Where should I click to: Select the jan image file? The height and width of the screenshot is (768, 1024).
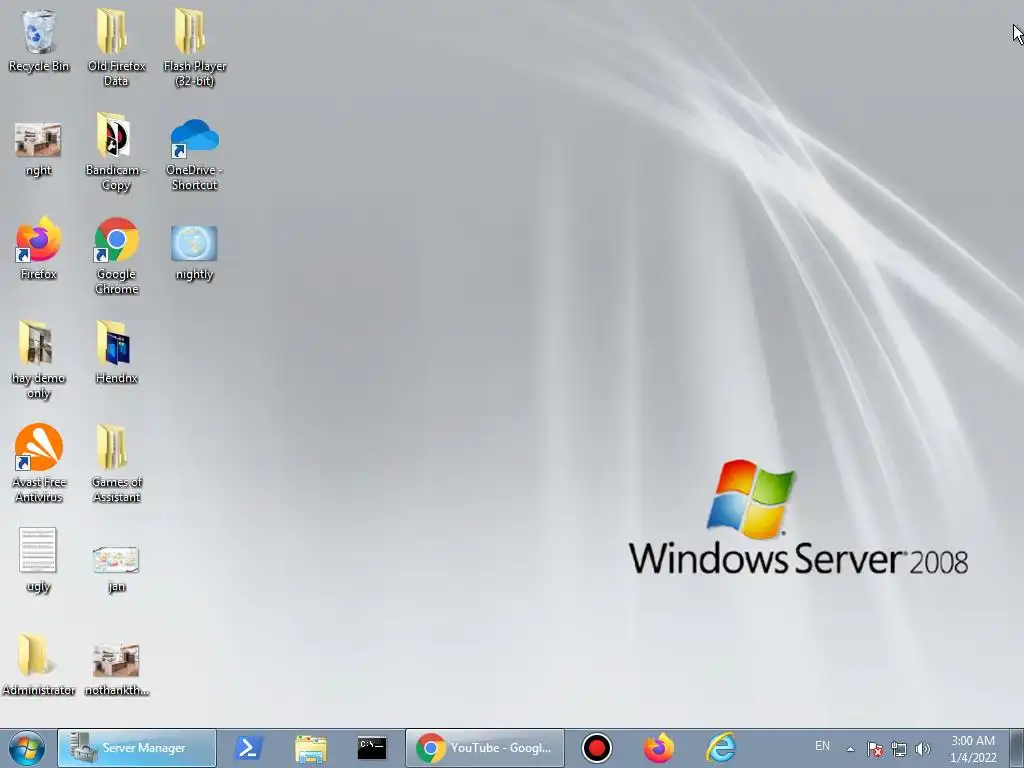coord(116,569)
